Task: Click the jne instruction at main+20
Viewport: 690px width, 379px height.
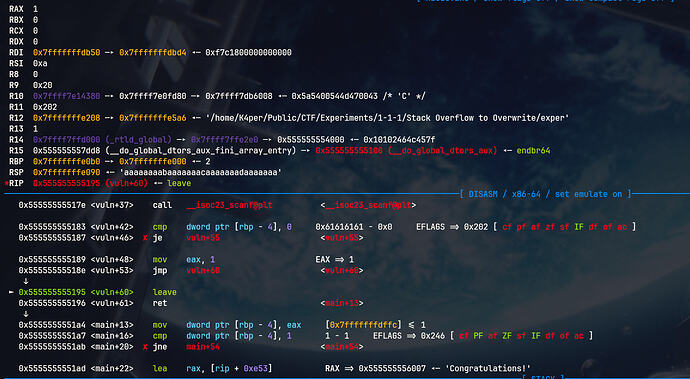Action: (x=160, y=347)
